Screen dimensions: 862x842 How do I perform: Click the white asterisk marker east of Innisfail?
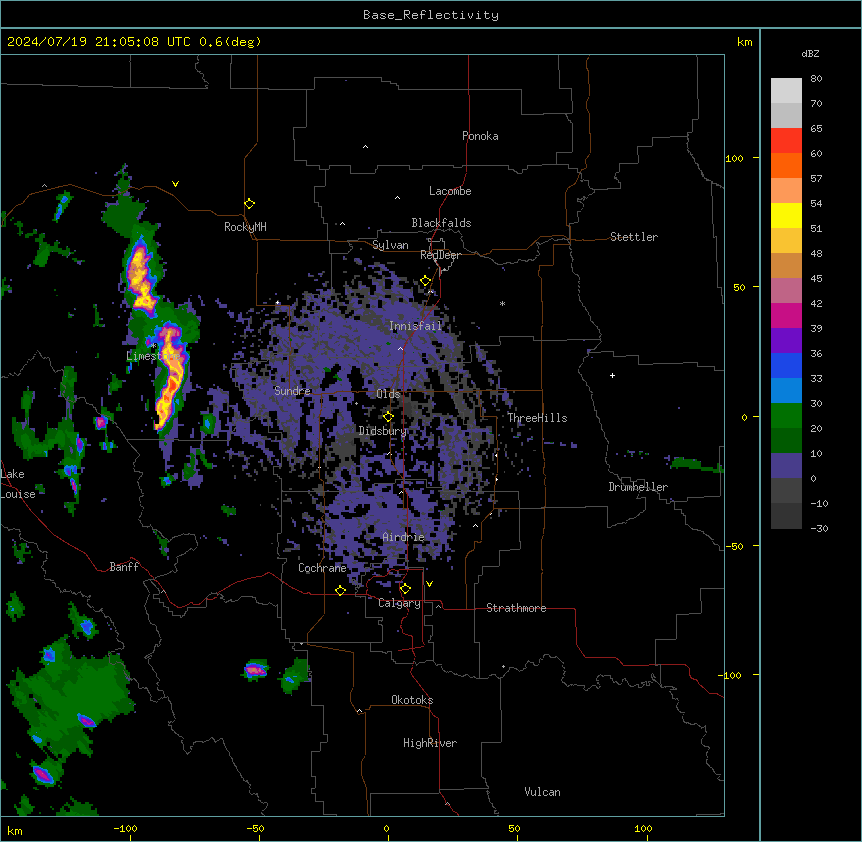[x=502, y=303]
